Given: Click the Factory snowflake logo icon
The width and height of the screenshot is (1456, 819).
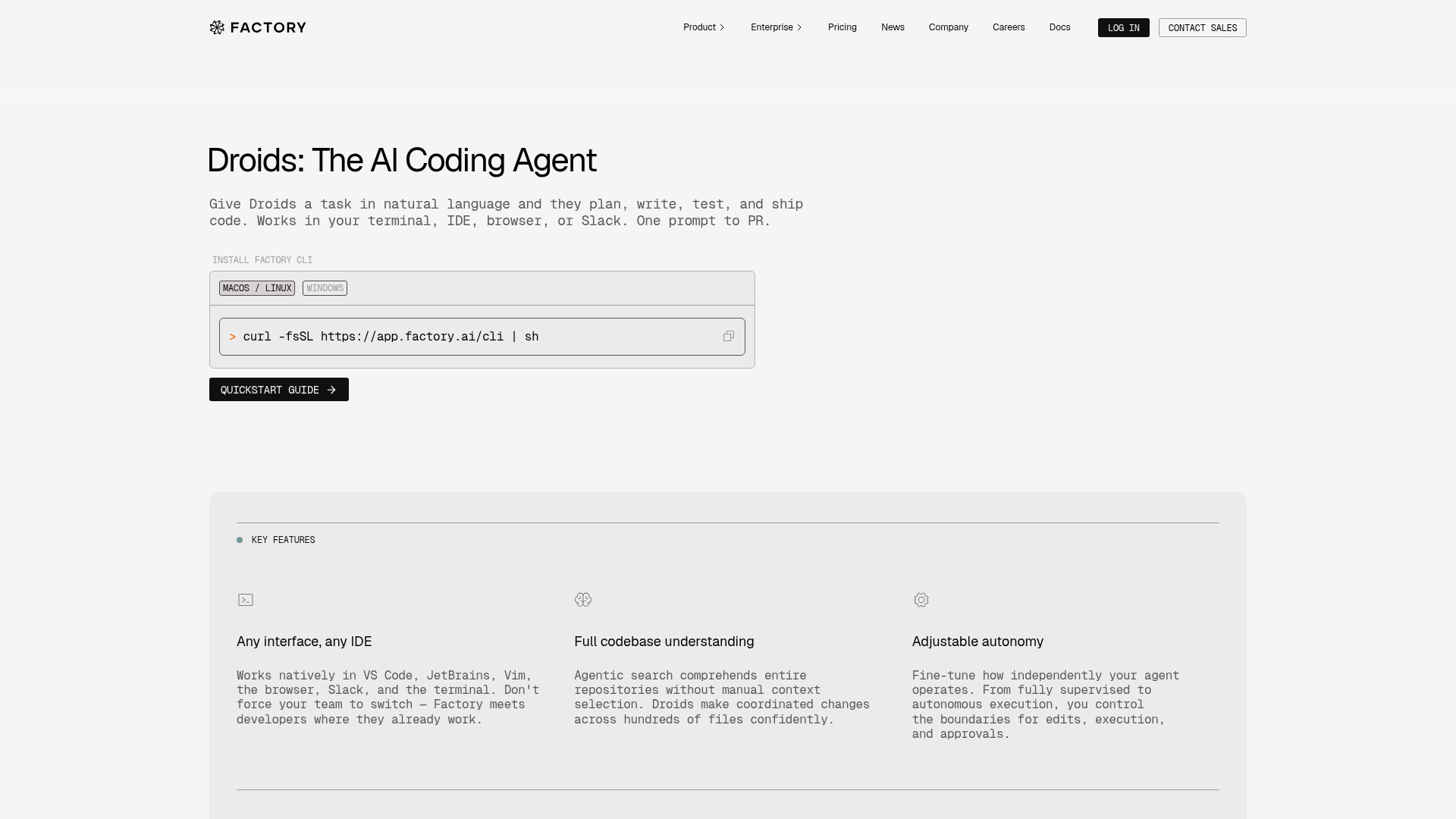Looking at the screenshot, I should click(217, 27).
